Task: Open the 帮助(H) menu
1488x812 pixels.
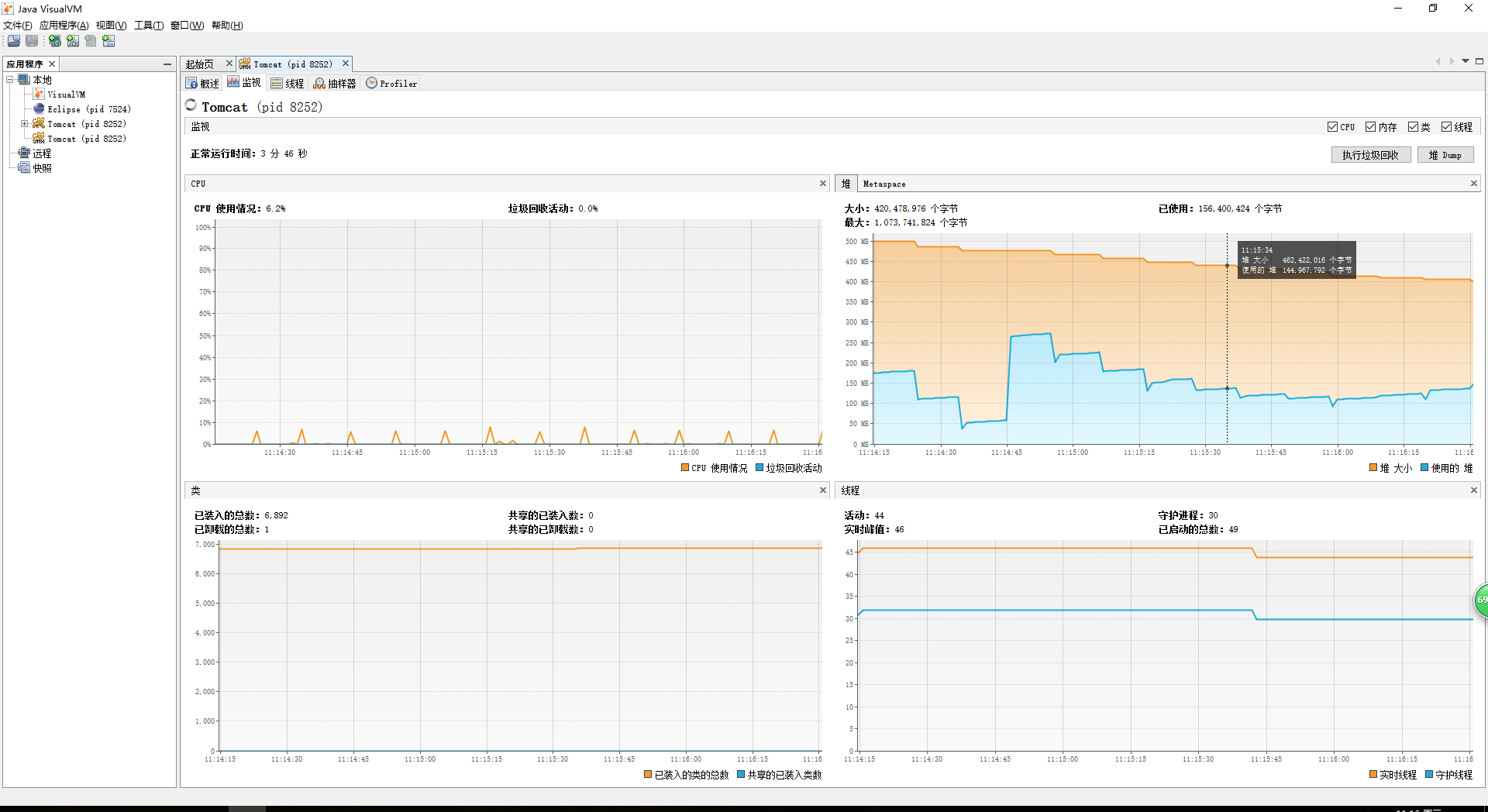Action: pyautogui.click(x=227, y=26)
